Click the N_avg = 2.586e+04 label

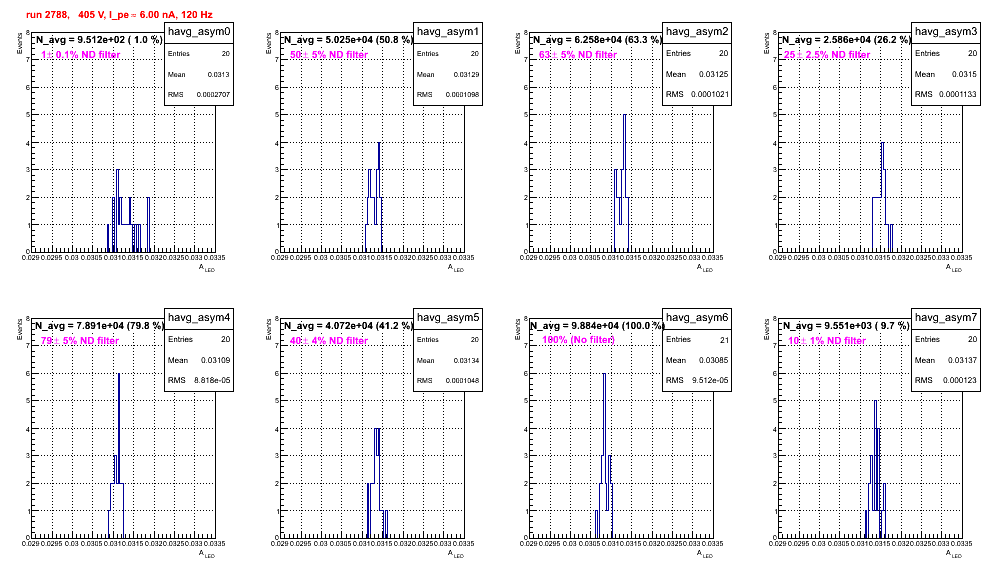coord(846,40)
